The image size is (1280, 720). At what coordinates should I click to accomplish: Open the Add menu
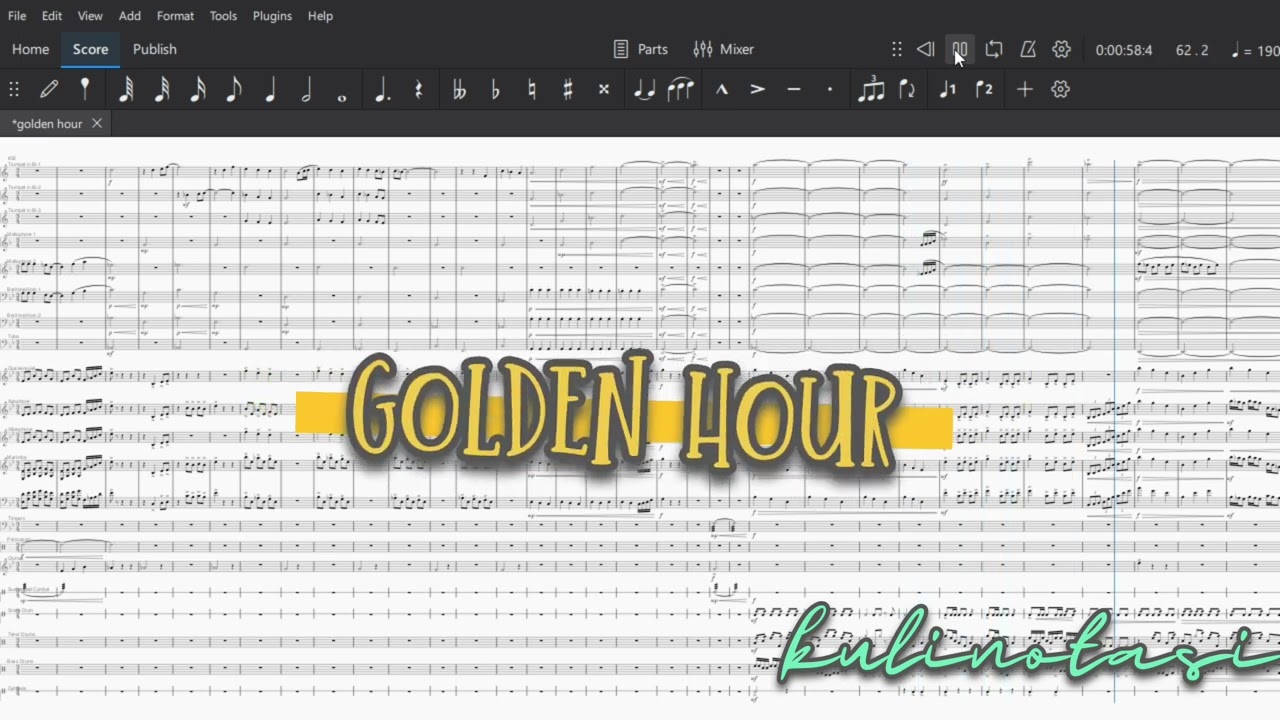tap(130, 16)
